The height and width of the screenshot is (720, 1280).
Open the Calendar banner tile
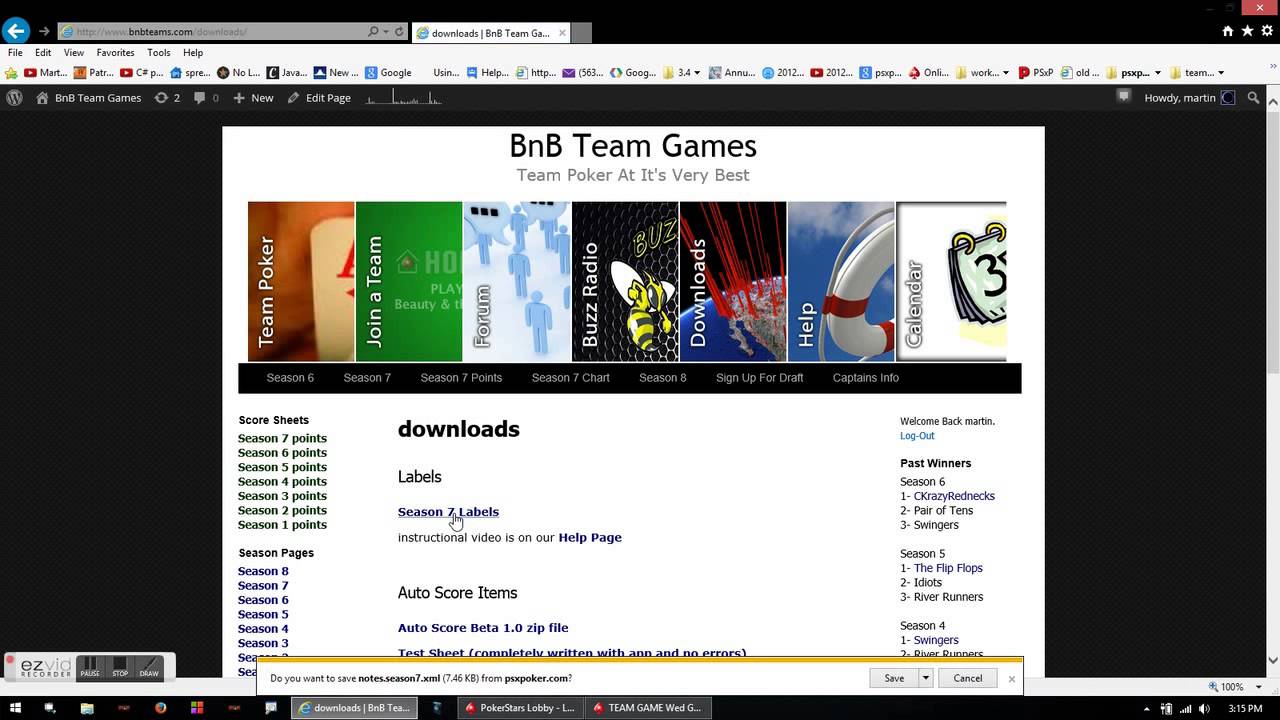click(x=951, y=281)
